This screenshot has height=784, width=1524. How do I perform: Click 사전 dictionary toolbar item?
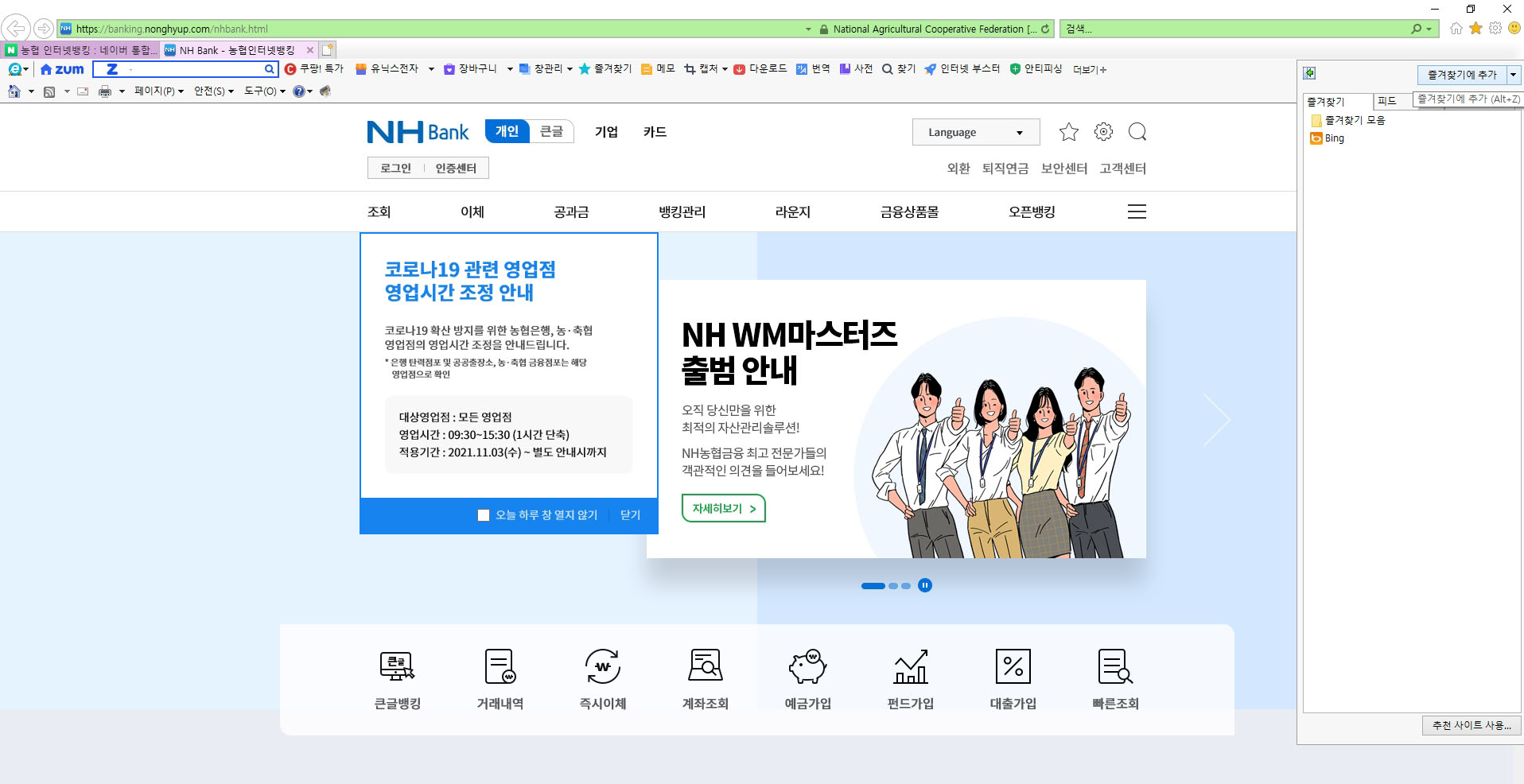coord(856,69)
